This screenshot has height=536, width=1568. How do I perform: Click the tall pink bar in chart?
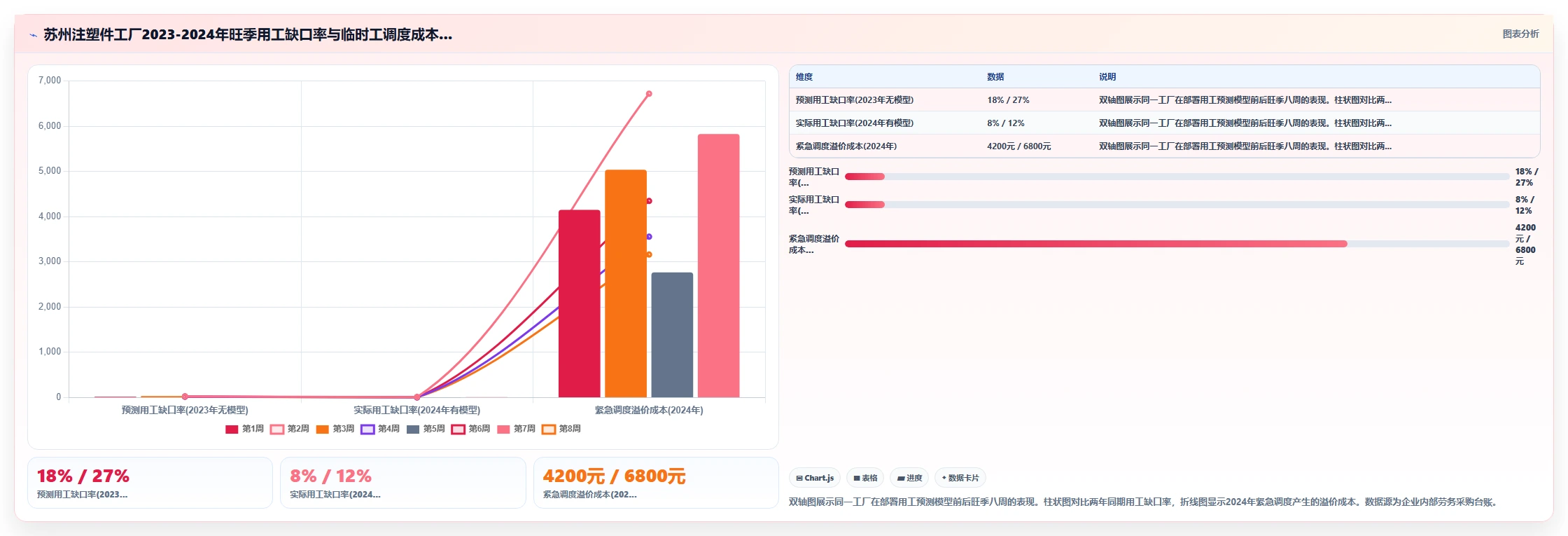[718, 266]
